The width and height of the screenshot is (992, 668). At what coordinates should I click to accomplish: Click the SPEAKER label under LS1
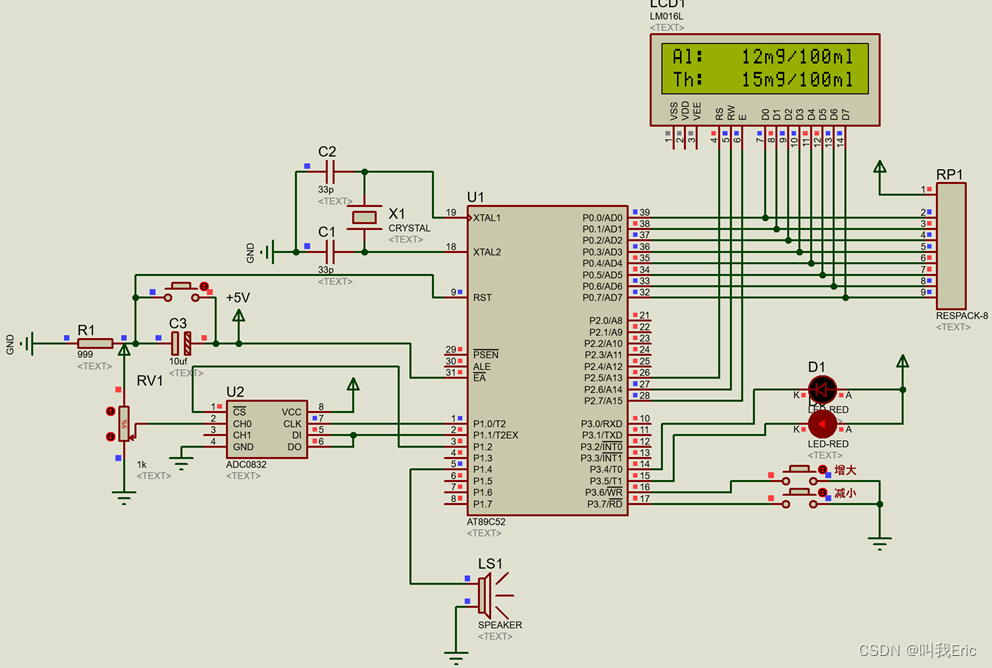coord(500,625)
